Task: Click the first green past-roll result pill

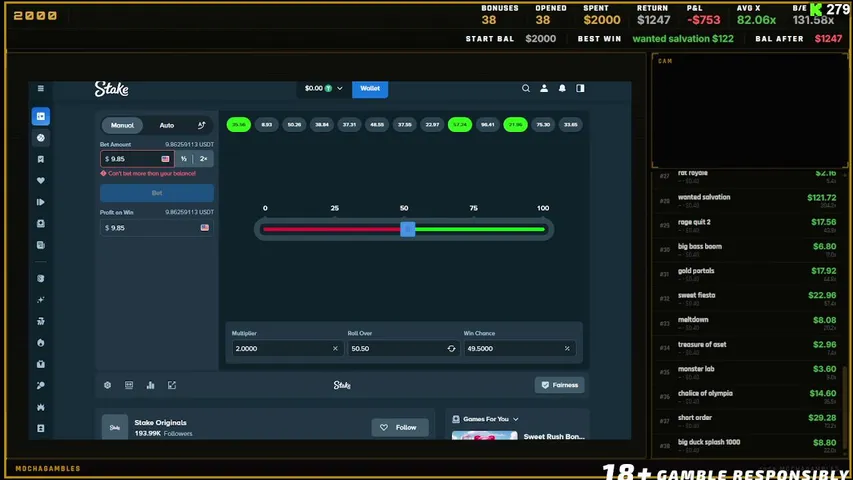Action: pos(239,125)
